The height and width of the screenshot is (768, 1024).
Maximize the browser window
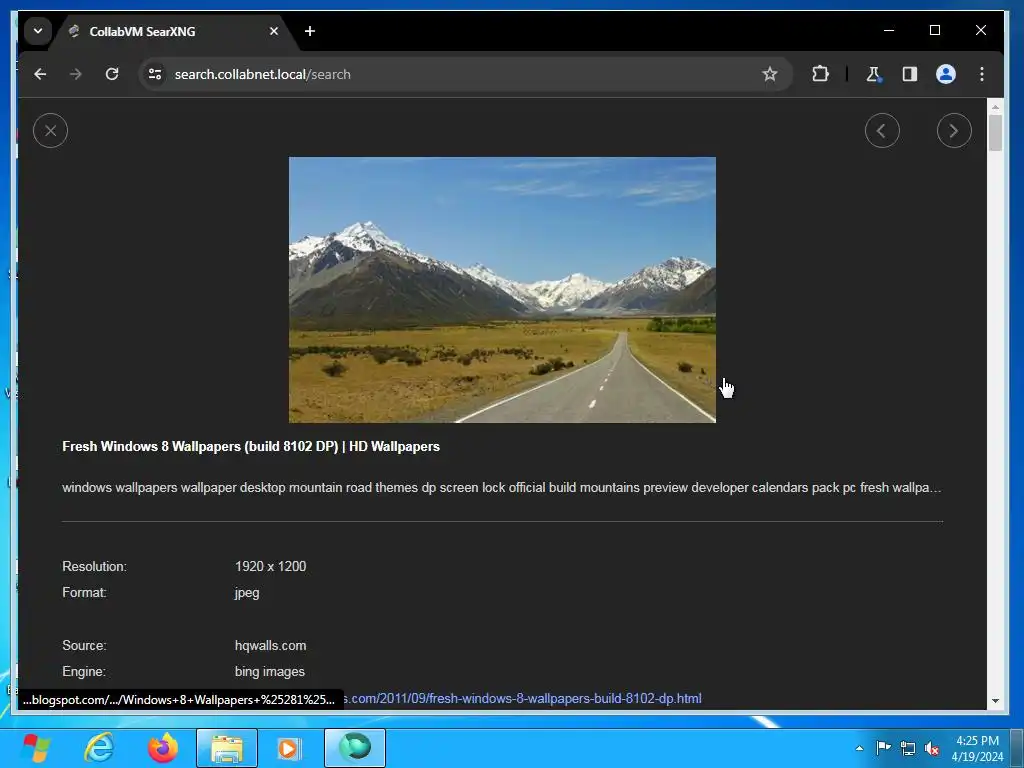click(x=935, y=30)
